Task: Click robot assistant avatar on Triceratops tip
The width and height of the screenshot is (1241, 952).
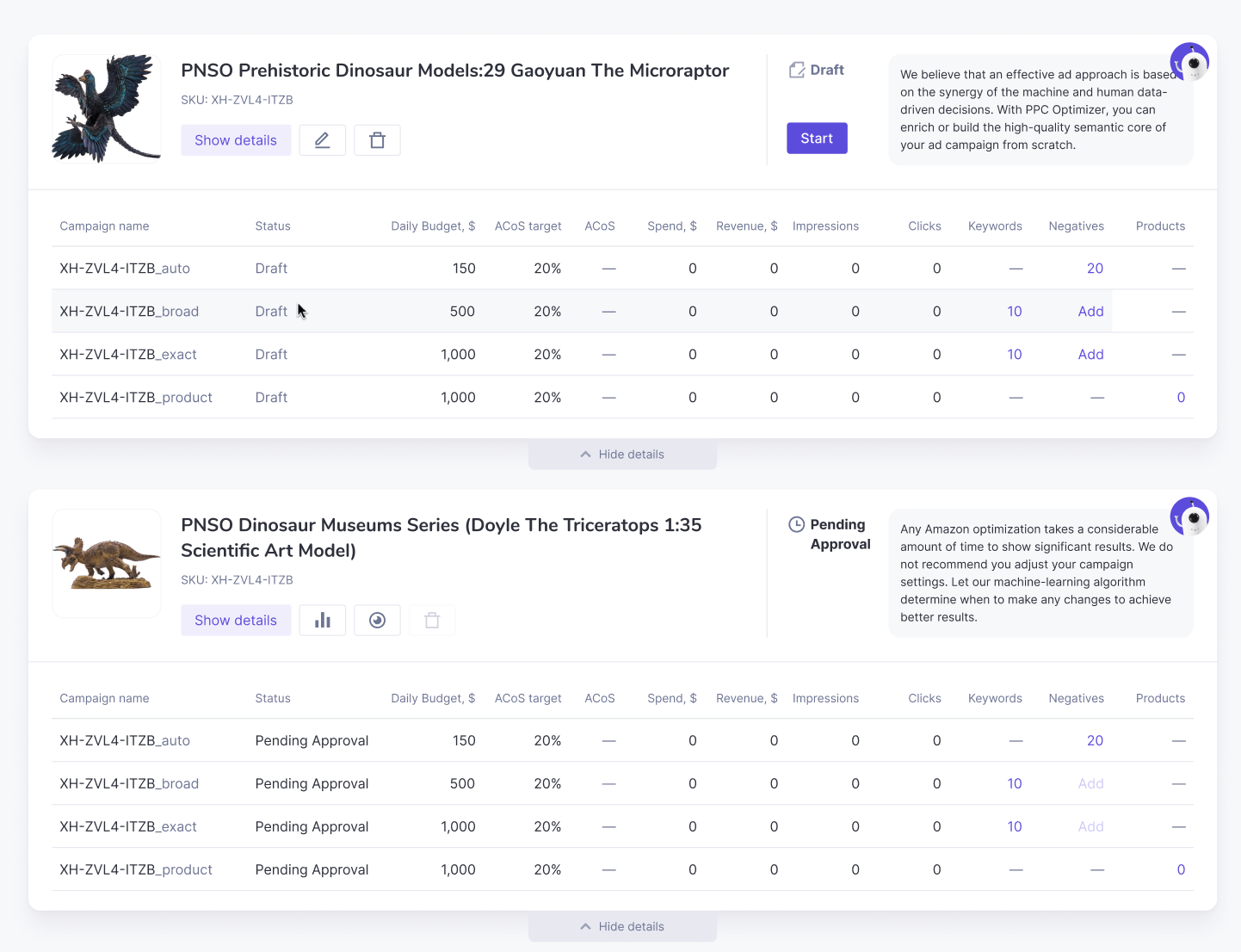Action: [1190, 517]
